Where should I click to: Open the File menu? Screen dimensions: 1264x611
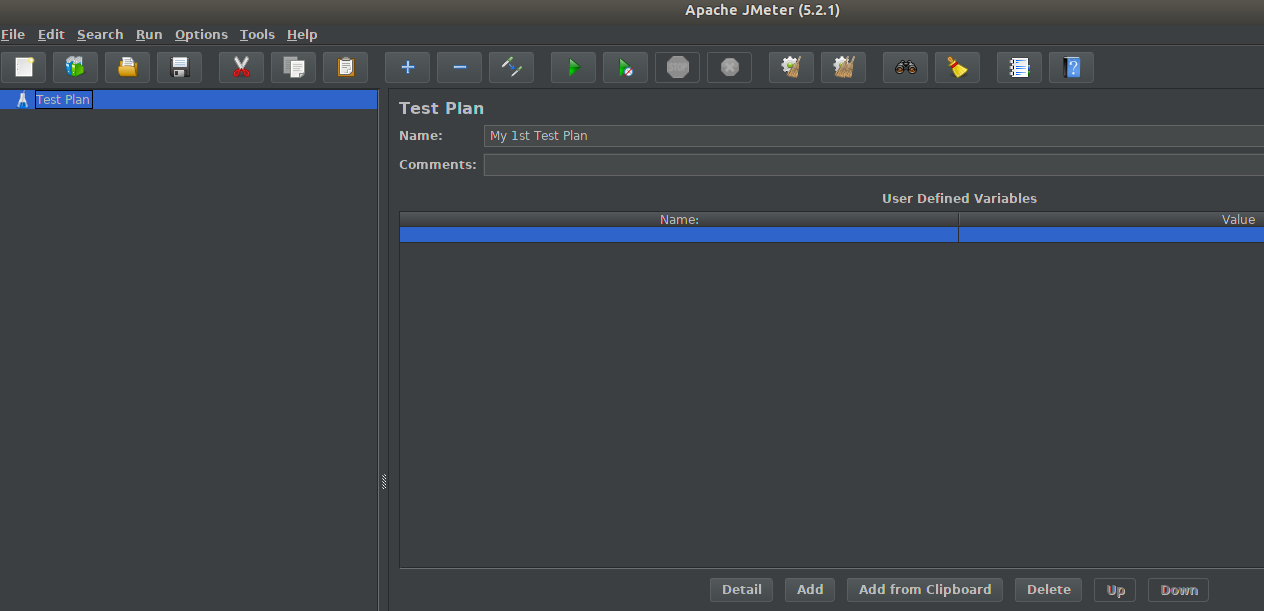pyautogui.click(x=13, y=34)
